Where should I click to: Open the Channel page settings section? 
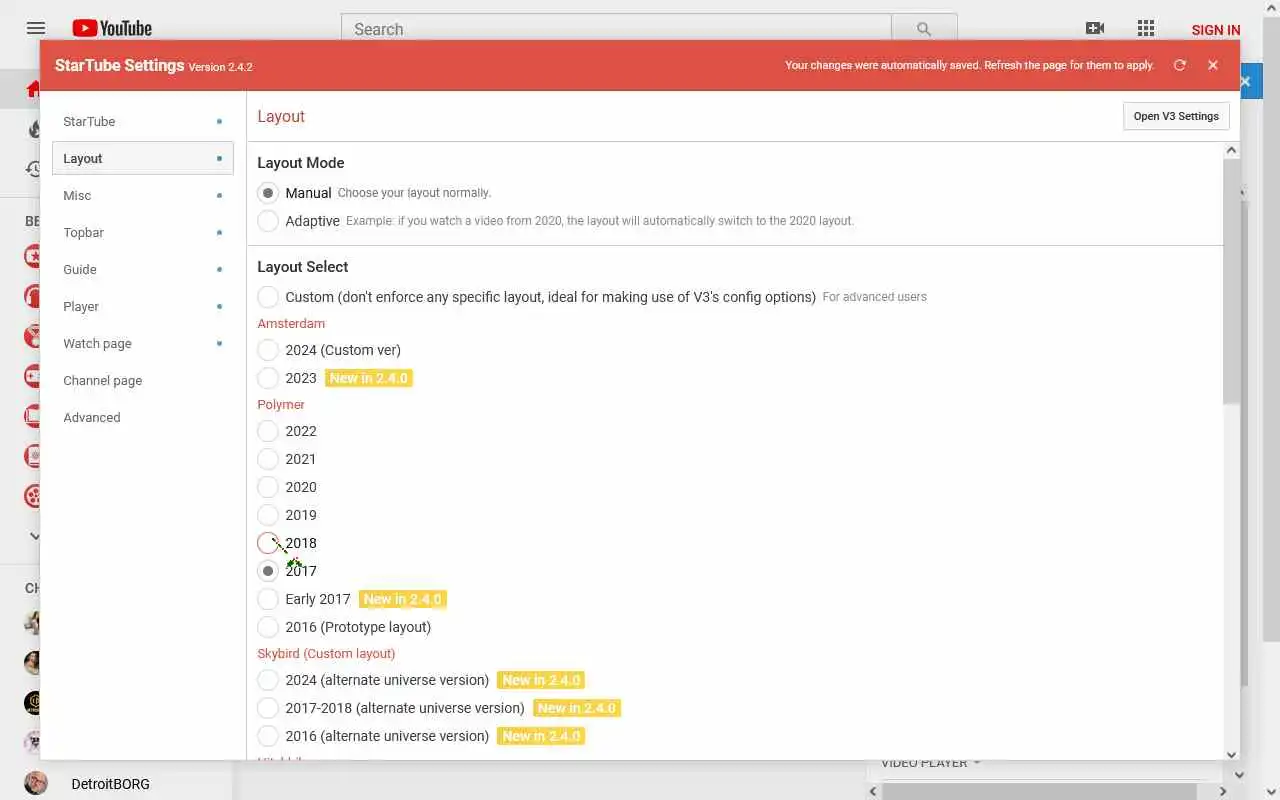[x=143, y=380]
